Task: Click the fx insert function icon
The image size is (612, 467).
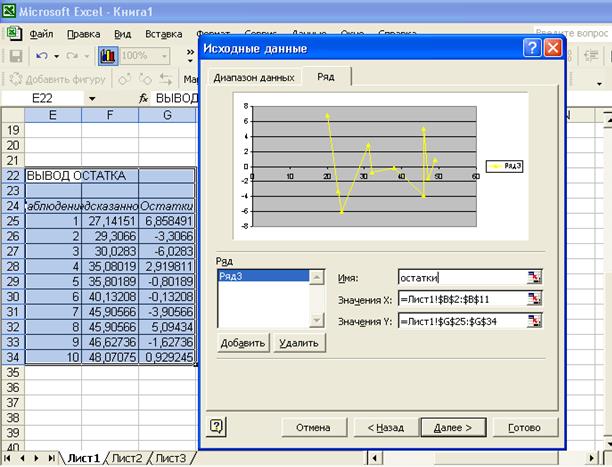Action: [x=145, y=99]
